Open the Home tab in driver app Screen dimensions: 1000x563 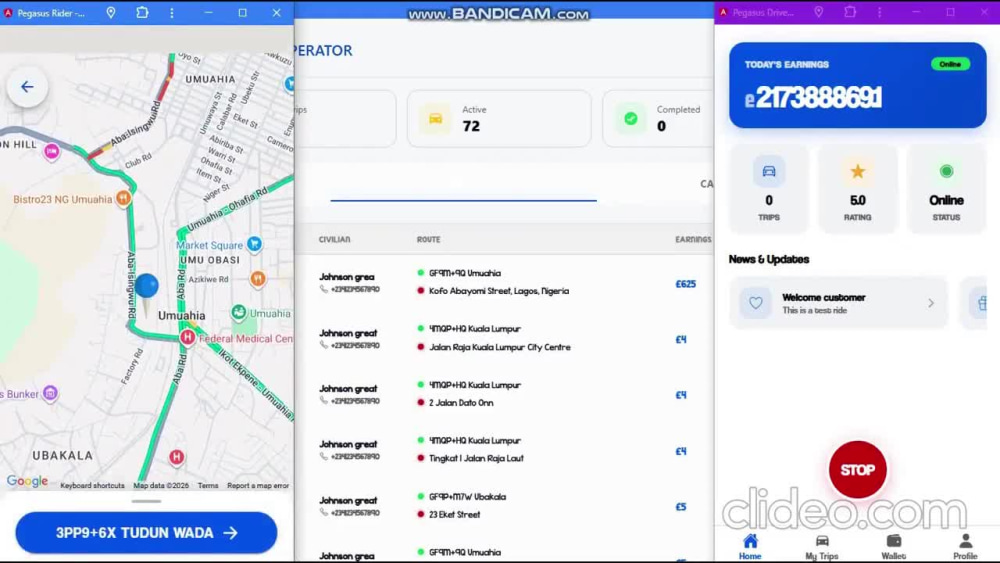tap(750, 546)
